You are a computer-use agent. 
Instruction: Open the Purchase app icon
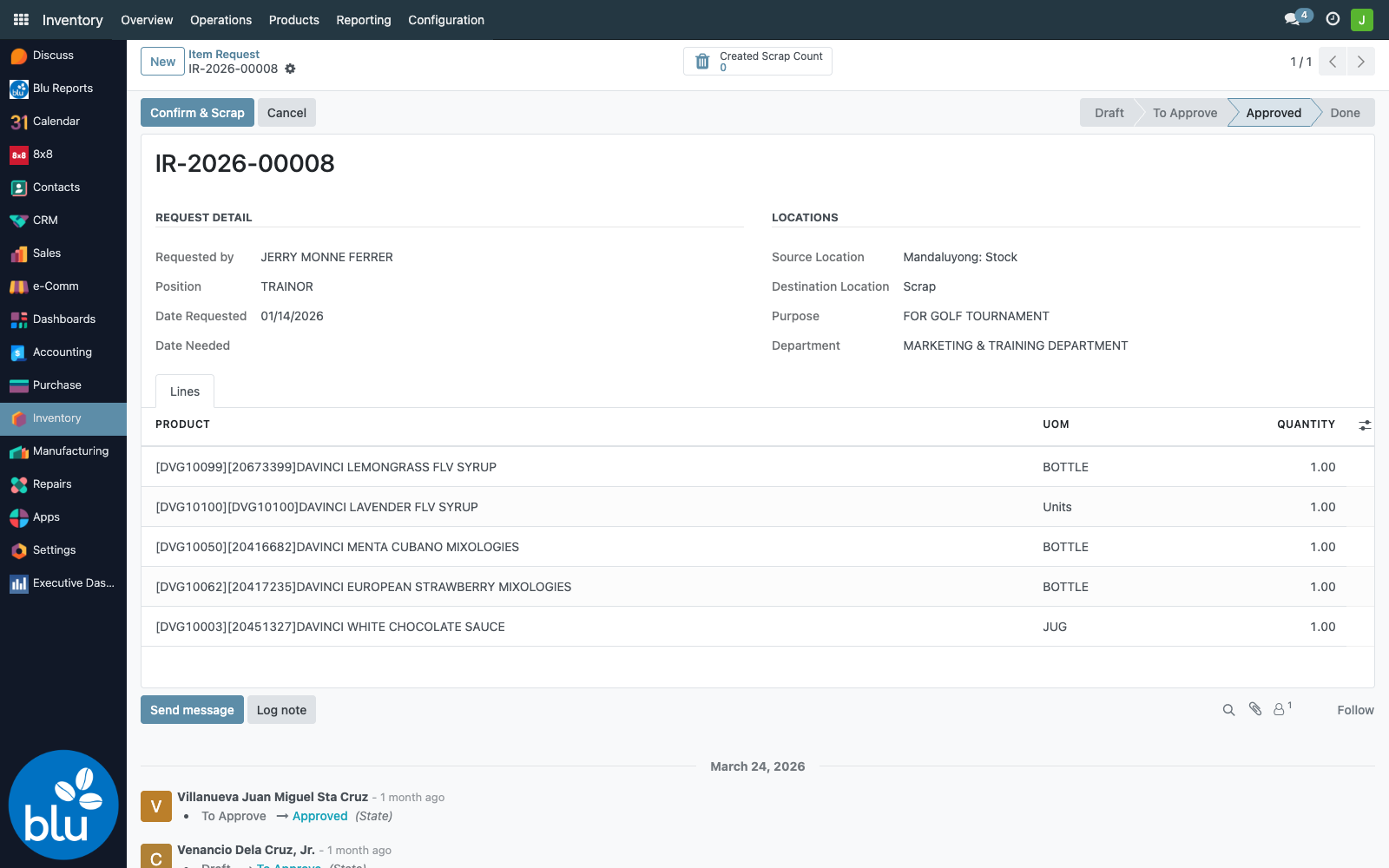19,385
